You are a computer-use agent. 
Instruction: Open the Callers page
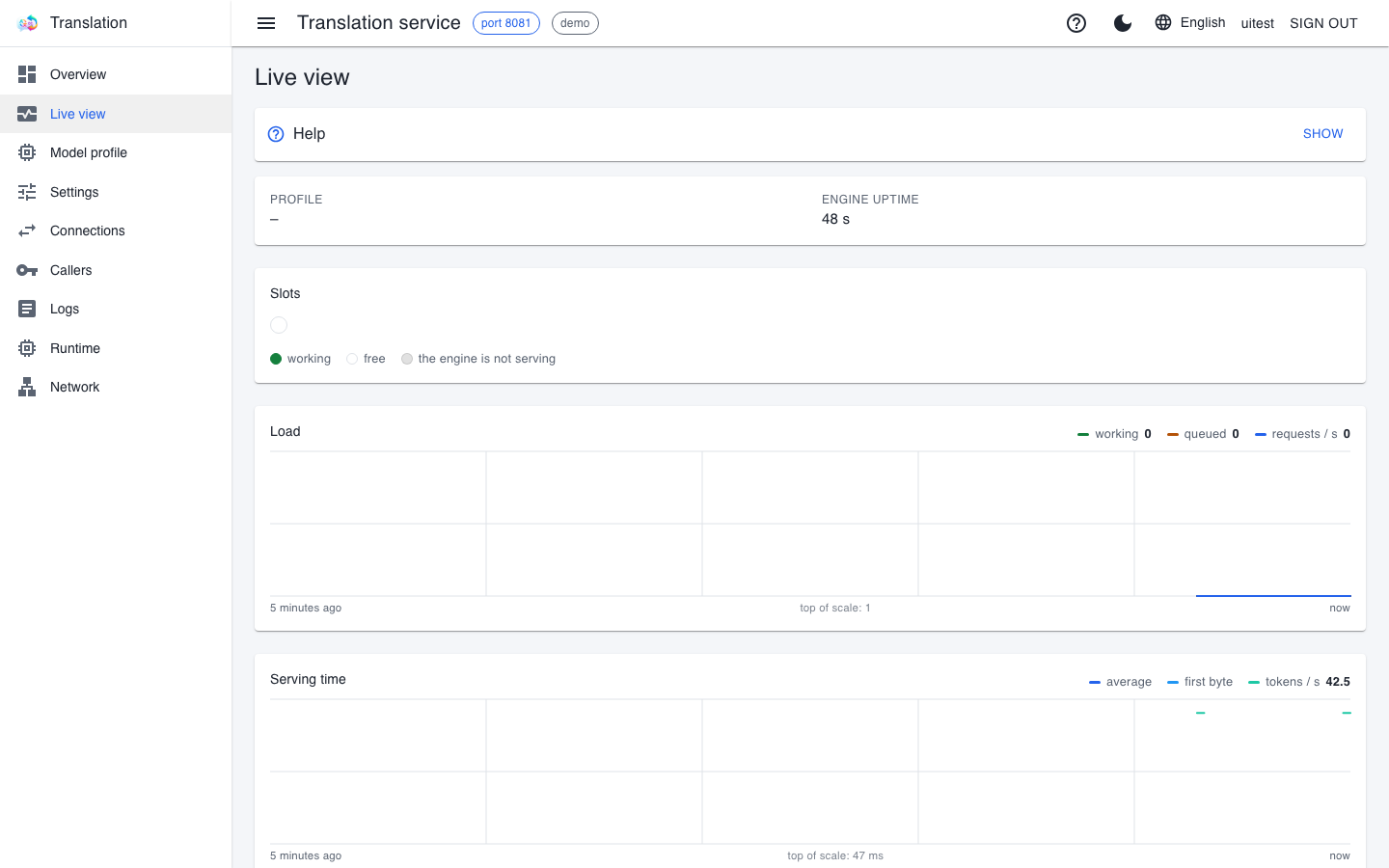coord(116,270)
